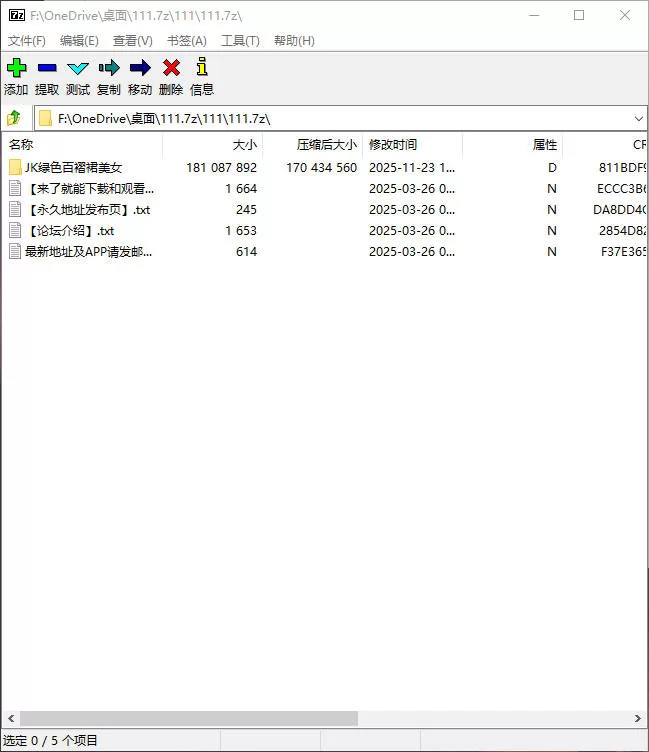The width and height of the screenshot is (649, 752).
Task: Select the file 【永久地址发布页】.txt
Action: pos(88,210)
